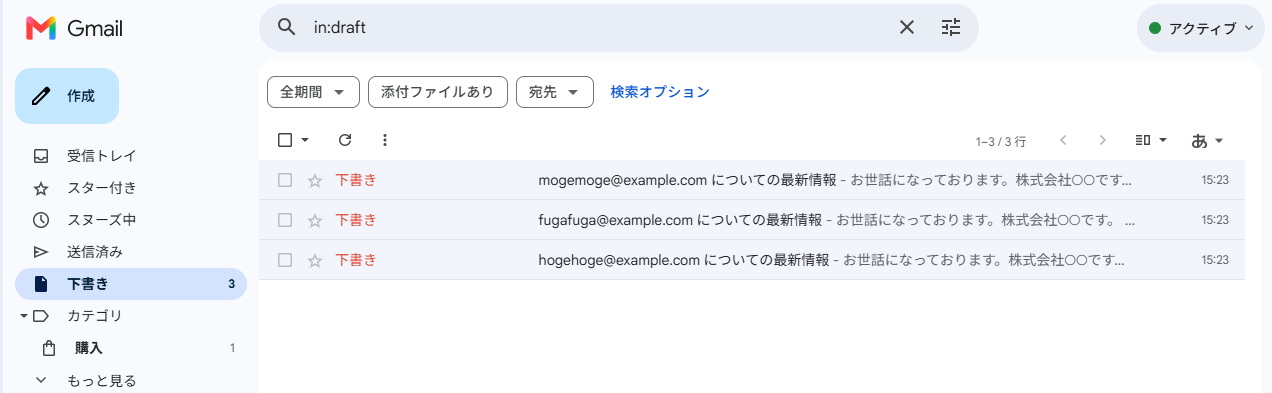
Task: Open draft about mogemoge@example.com についての最新情報
Action: pos(752,180)
